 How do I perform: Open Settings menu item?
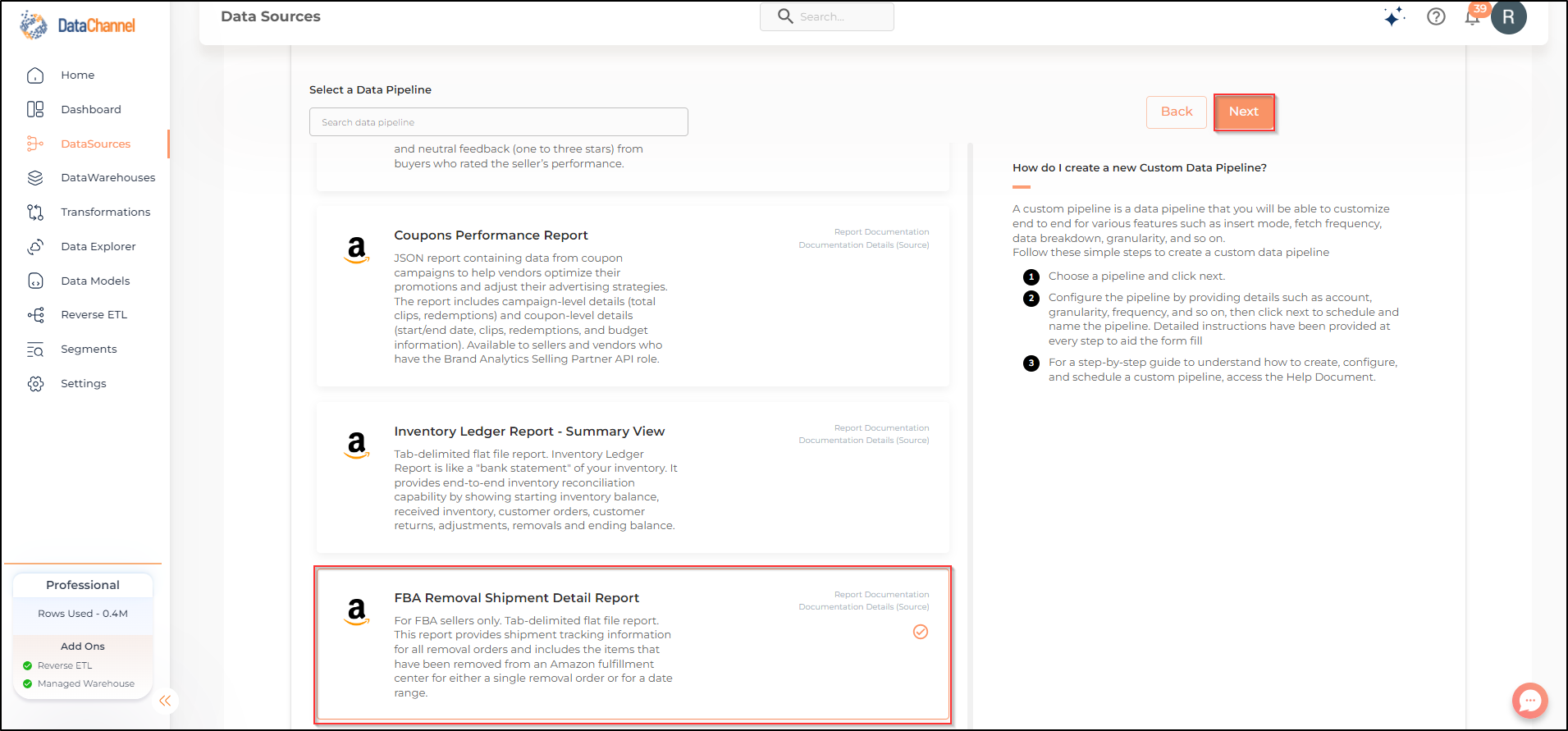84,383
